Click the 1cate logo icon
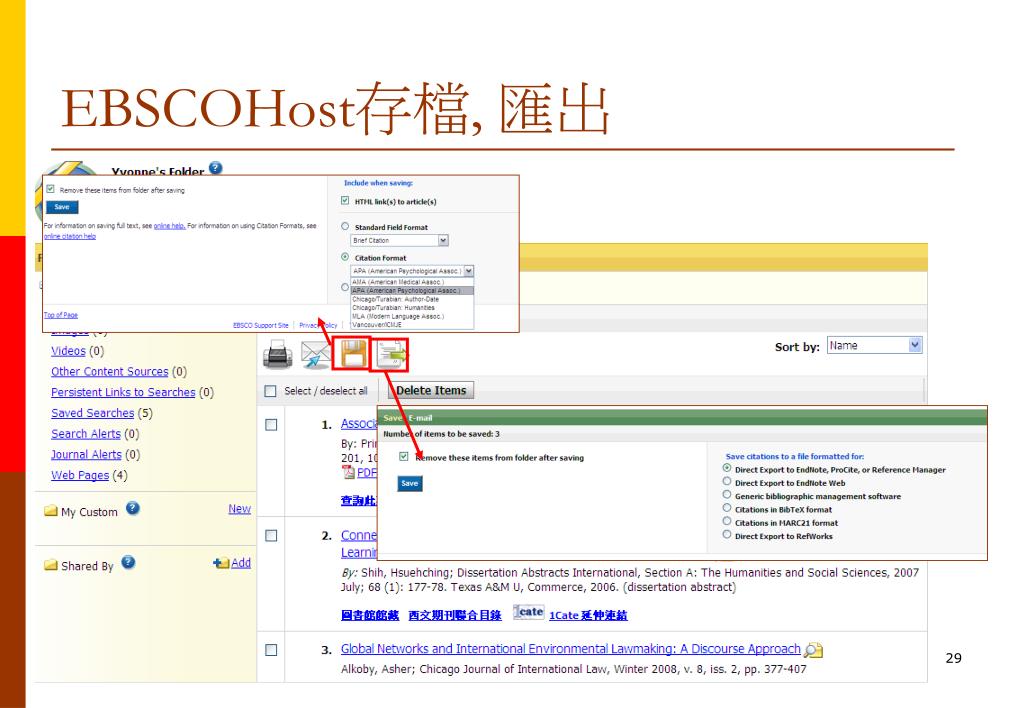The width and height of the screenshot is (1023, 708). tap(528, 612)
